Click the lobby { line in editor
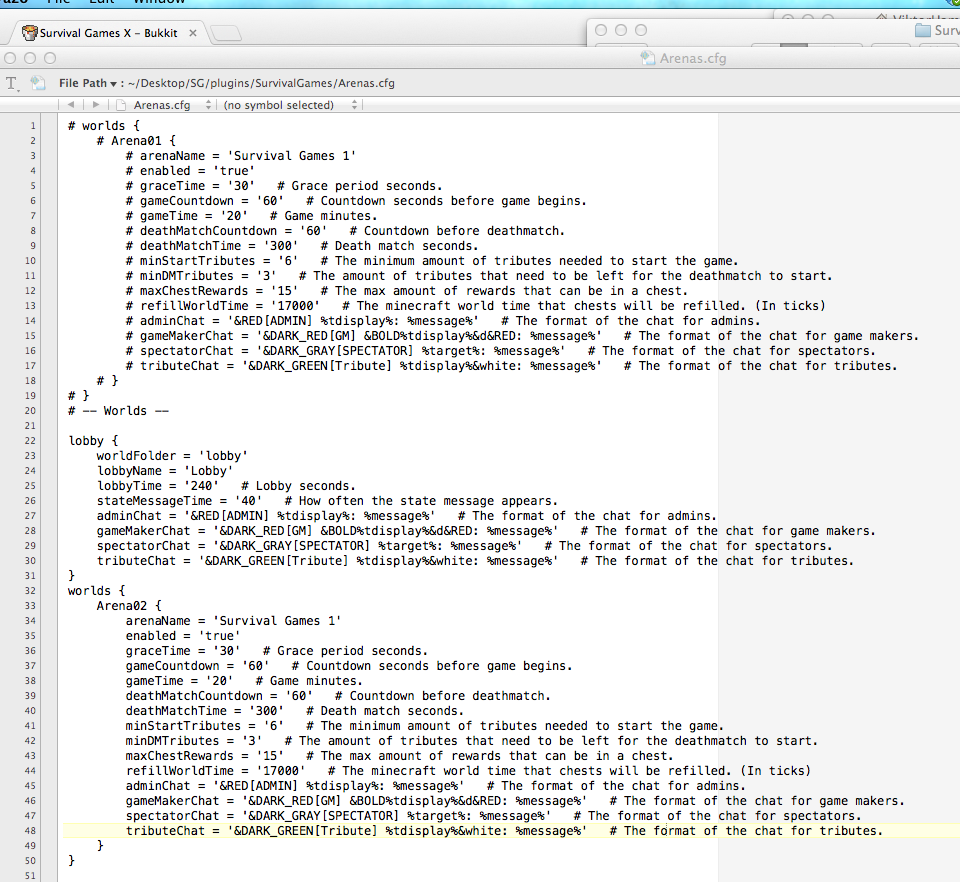 [x=93, y=441]
